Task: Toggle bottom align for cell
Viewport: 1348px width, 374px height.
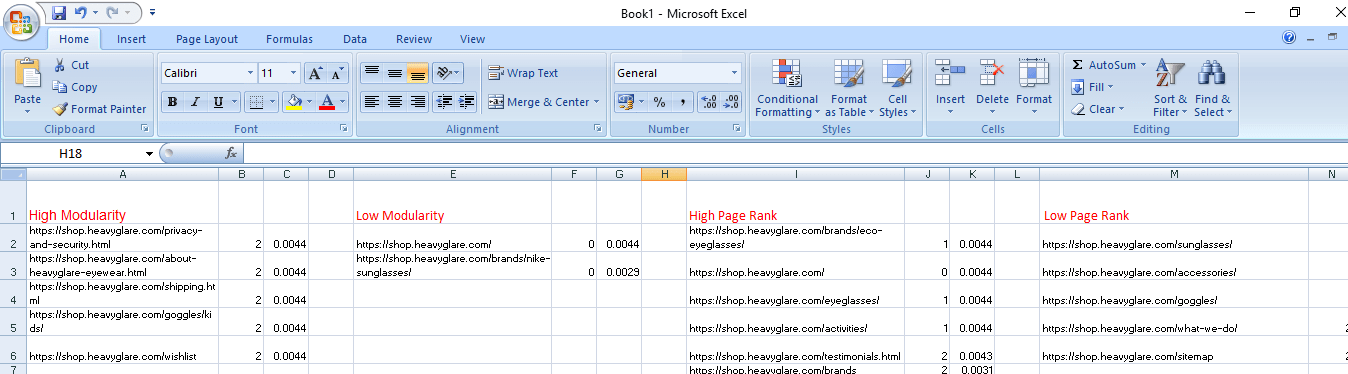Action: point(417,73)
